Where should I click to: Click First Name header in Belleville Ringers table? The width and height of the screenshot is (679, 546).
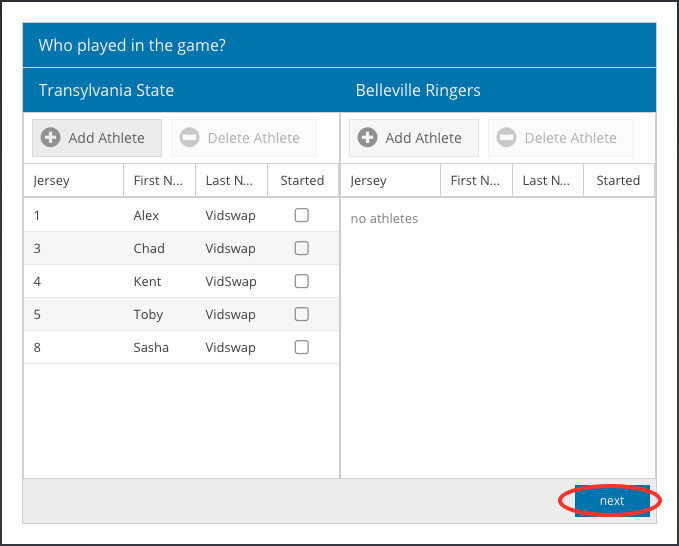click(476, 181)
